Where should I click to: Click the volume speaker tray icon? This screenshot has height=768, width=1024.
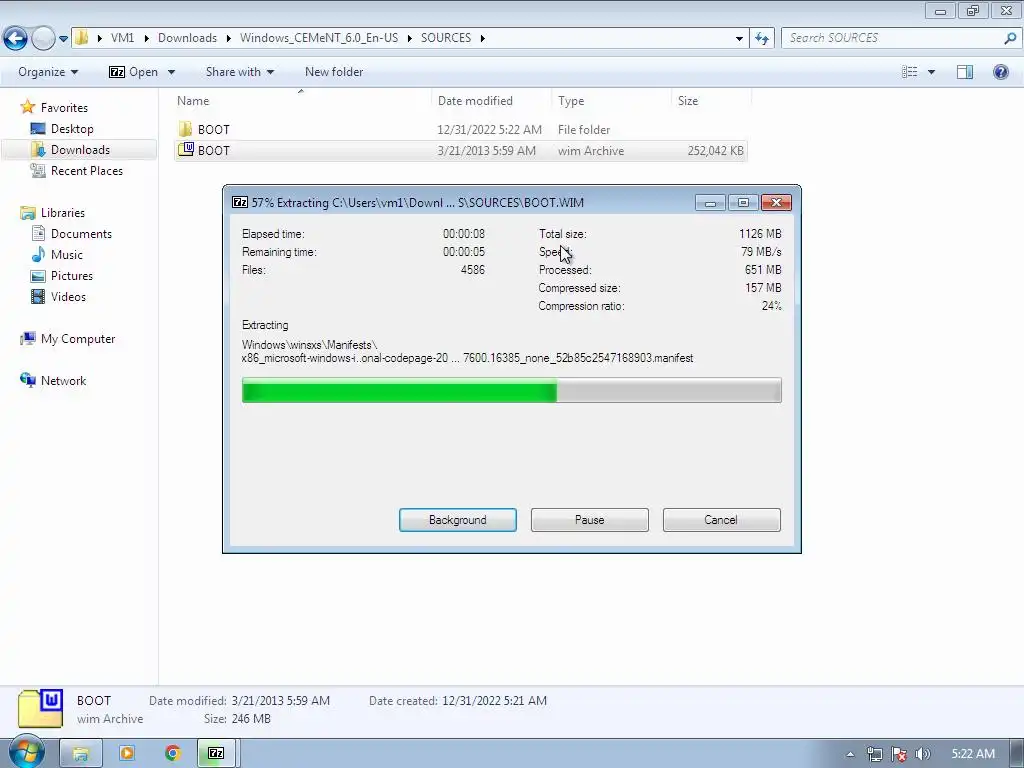[x=923, y=754]
